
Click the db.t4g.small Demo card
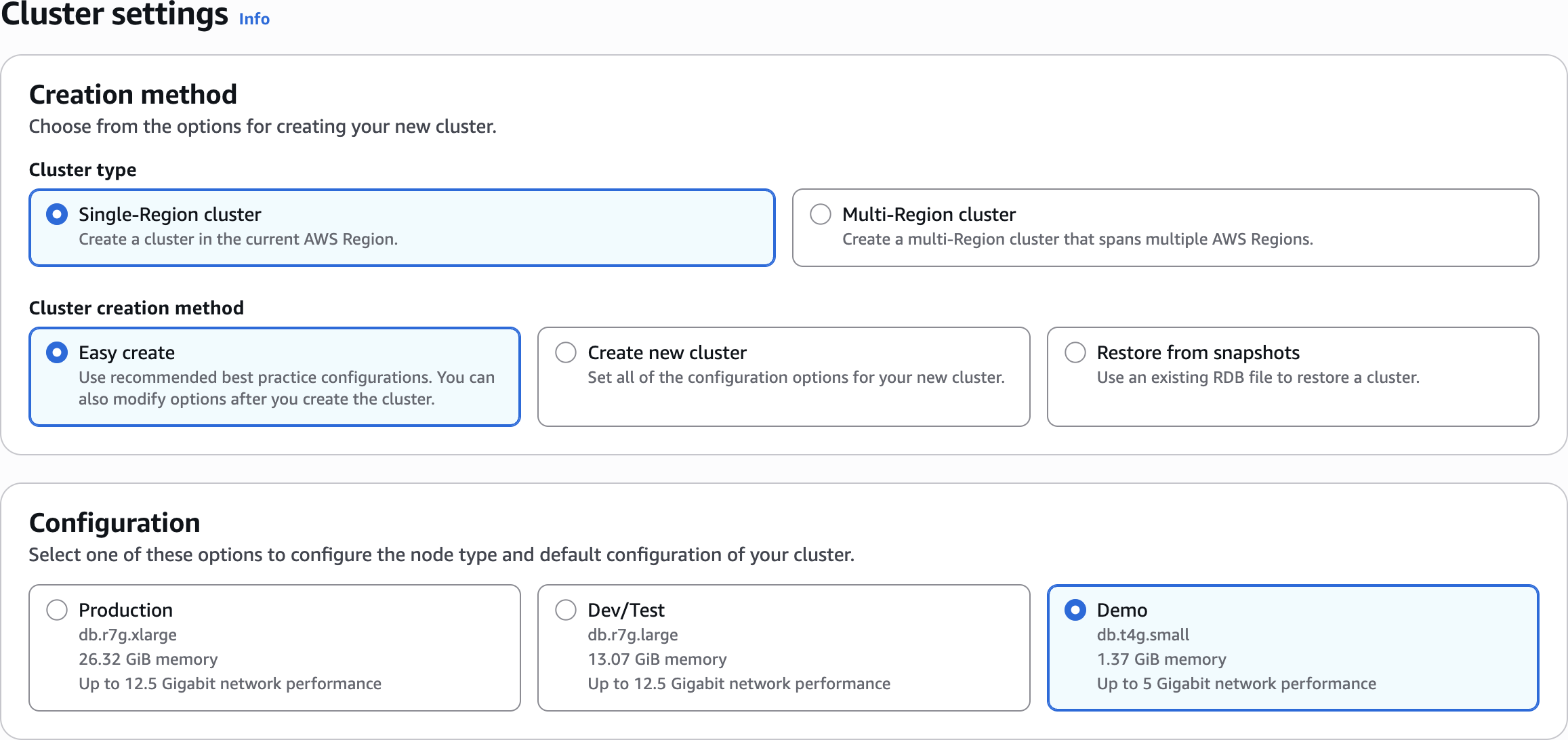click(x=1143, y=635)
